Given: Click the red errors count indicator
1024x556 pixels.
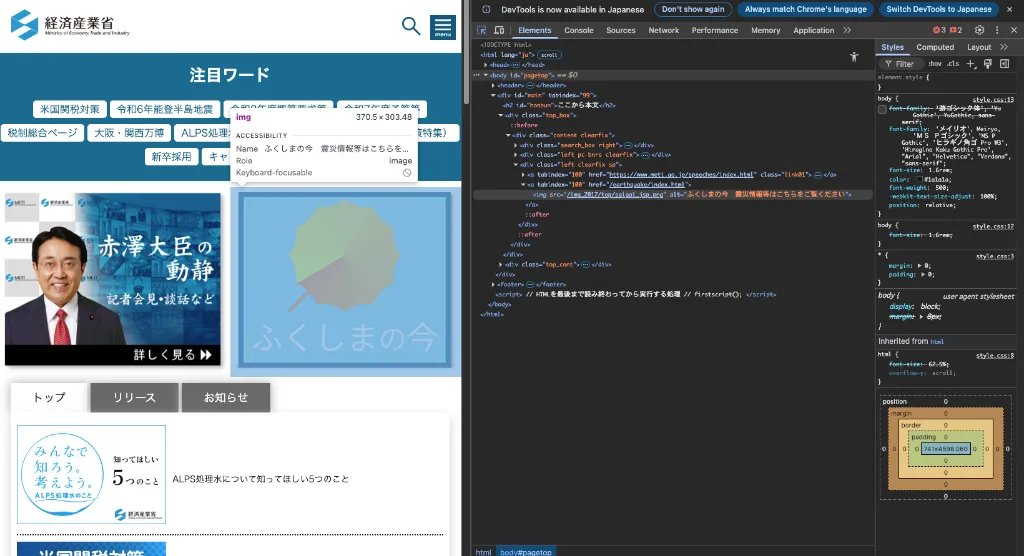Looking at the screenshot, I should [x=939, y=30].
